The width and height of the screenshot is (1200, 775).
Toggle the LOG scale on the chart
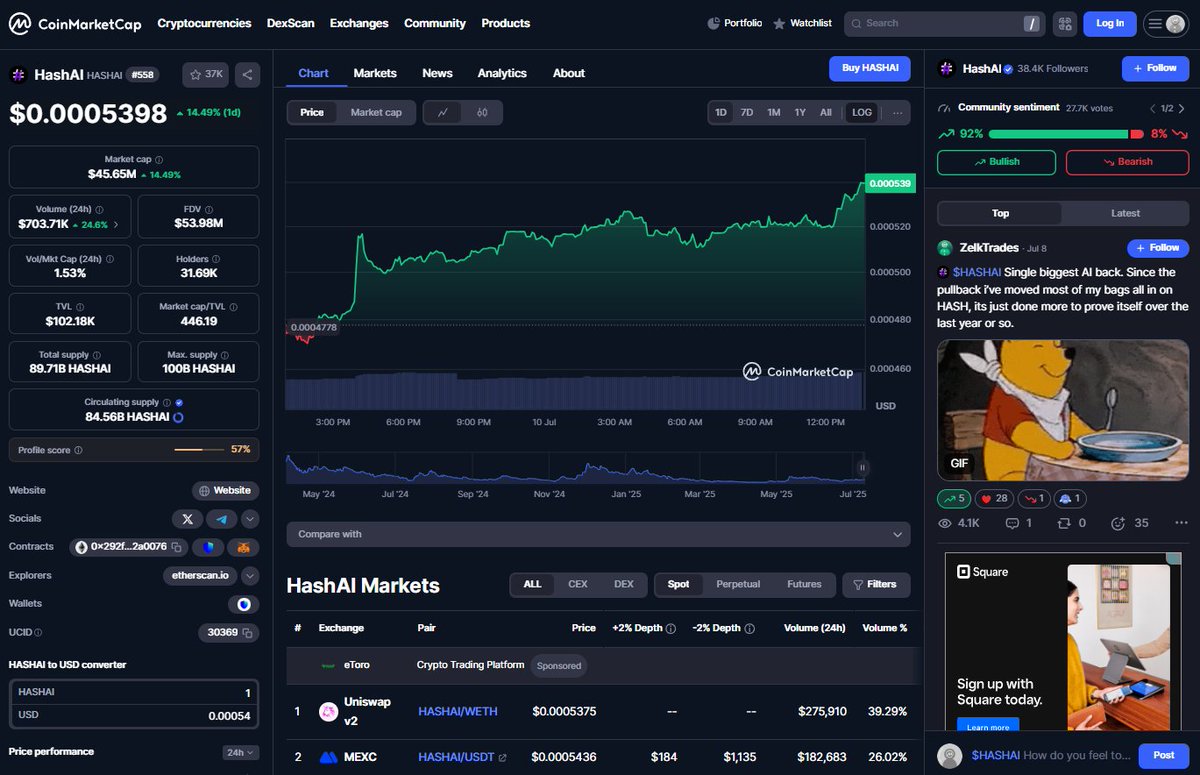[861, 112]
